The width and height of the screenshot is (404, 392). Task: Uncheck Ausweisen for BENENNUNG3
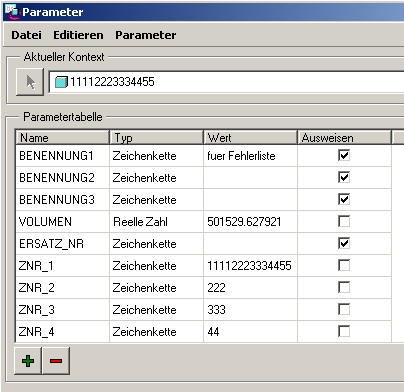344,199
